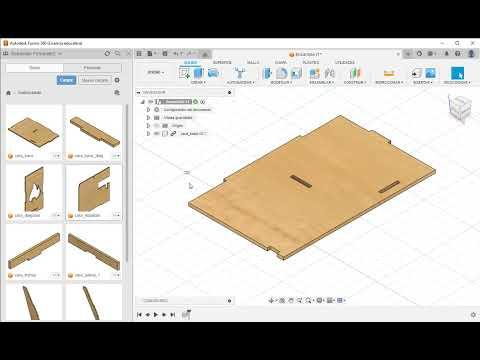Open the user profile avatar

tap(471, 53)
